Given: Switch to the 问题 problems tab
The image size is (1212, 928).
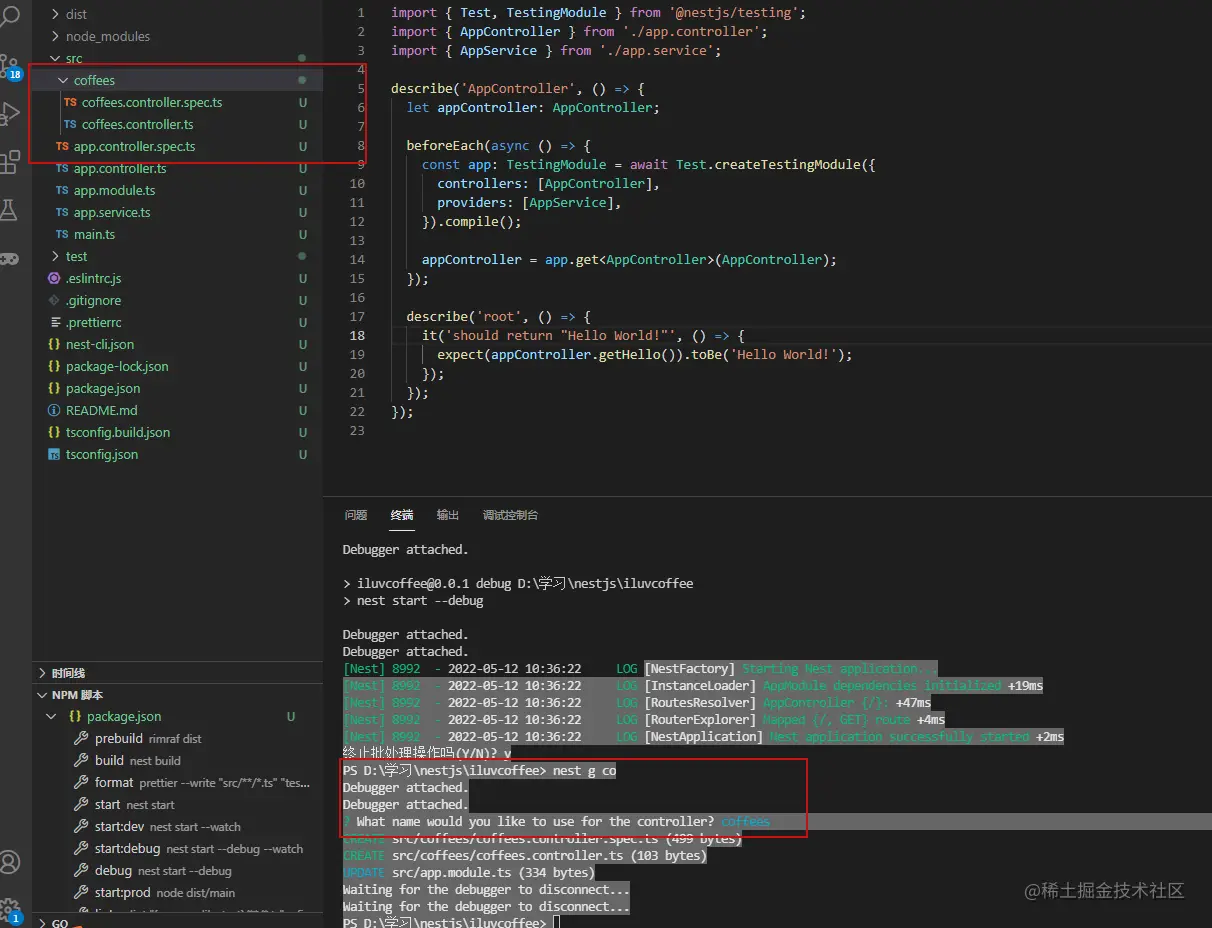Looking at the screenshot, I should pyautogui.click(x=356, y=515).
